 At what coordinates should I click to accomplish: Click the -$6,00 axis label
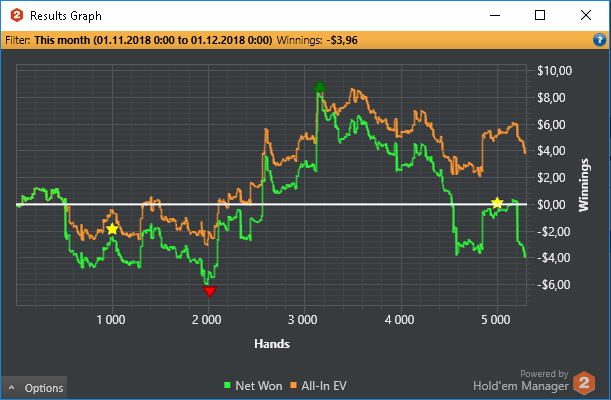553,285
